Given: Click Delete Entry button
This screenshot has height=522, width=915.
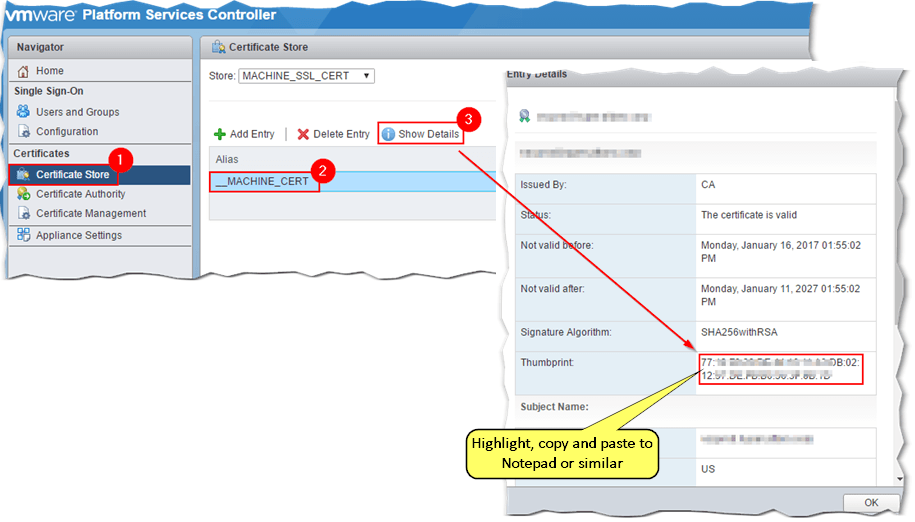Looking at the screenshot, I should pos(333,134).
